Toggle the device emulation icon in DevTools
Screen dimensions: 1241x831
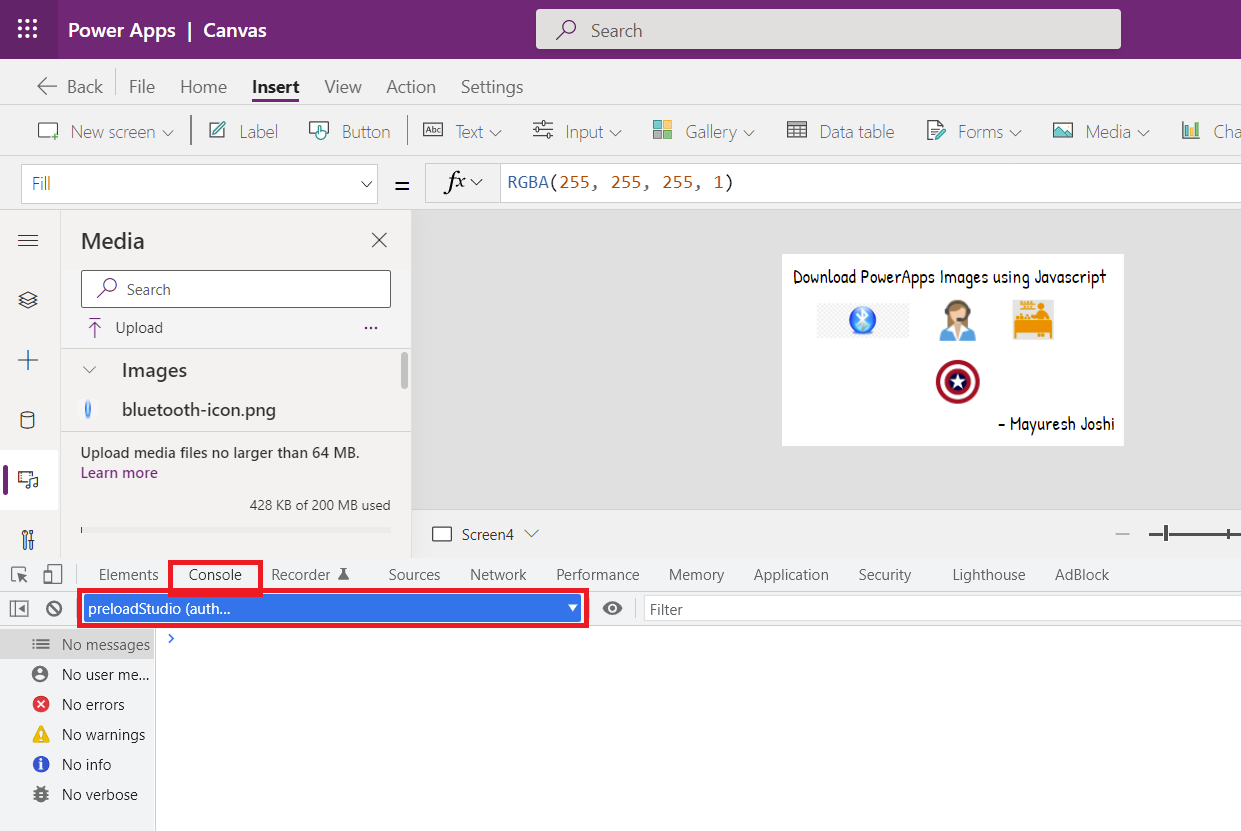[52, 574]
